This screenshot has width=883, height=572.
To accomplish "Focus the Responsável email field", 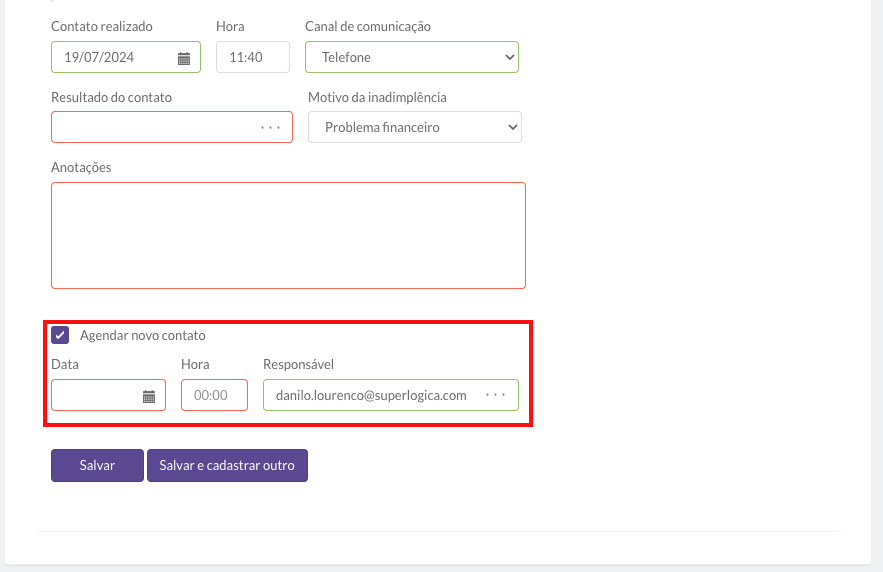I will pyautogui.click(x=391, y=395).
